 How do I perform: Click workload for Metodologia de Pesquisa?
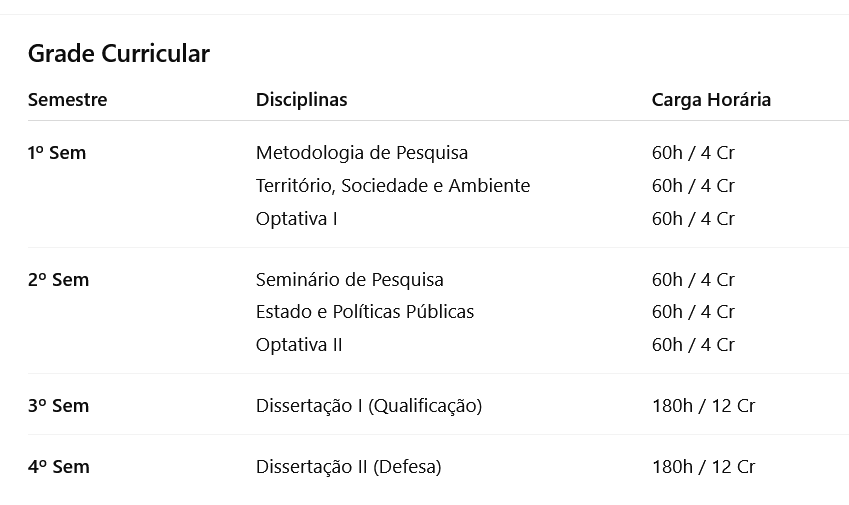pyautogui.click(x=693, y=153)
